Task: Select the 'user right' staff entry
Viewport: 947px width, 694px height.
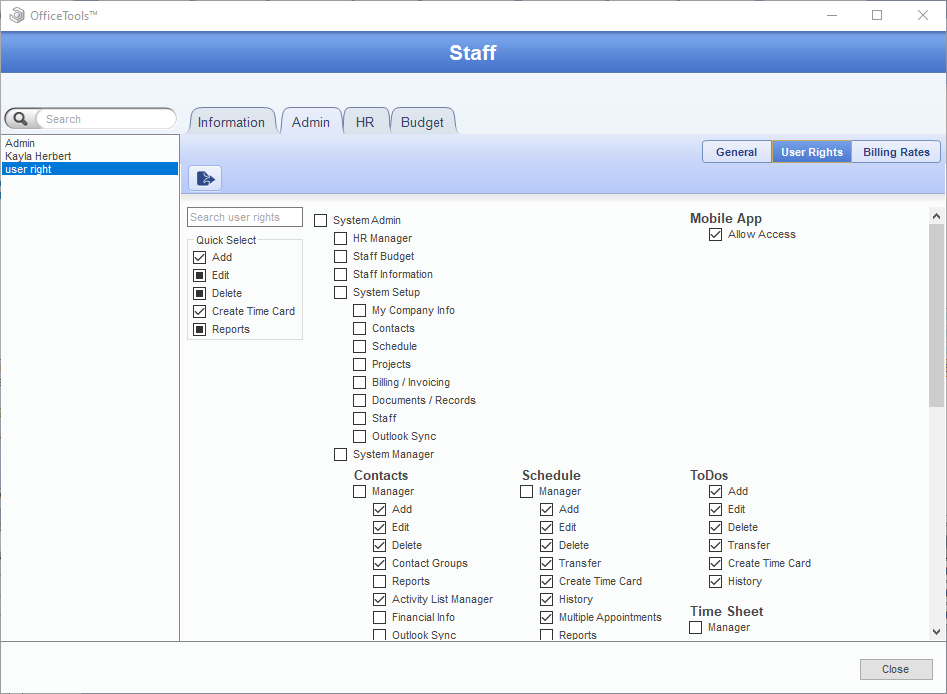Action: coord(89,169)
